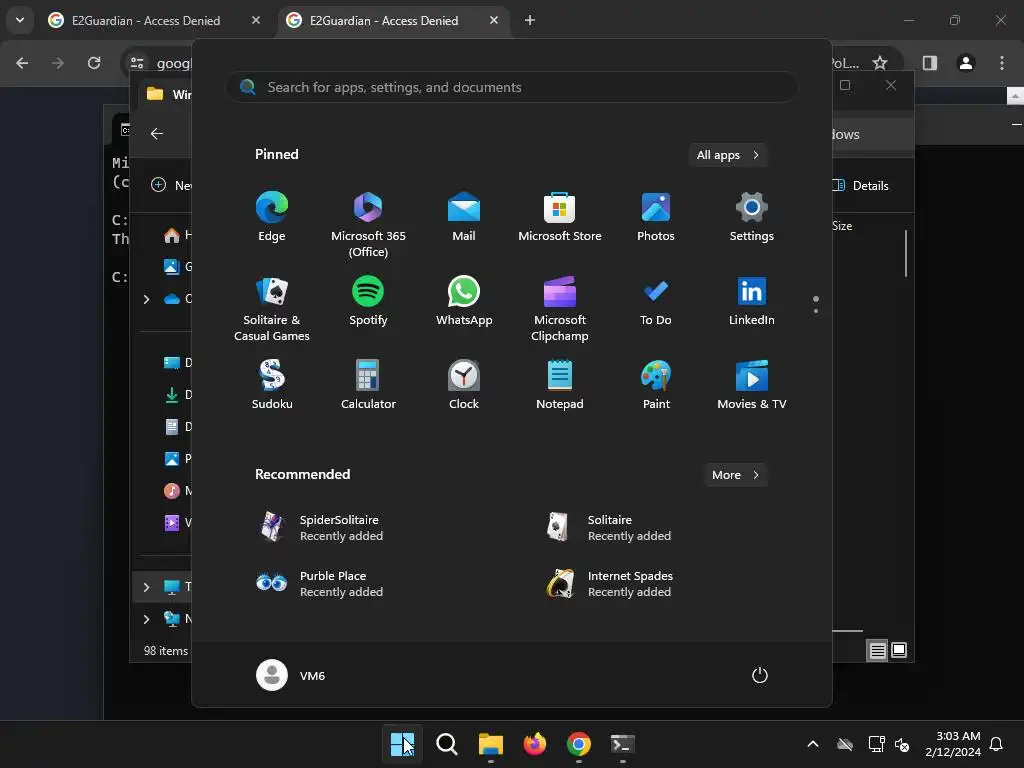Open Calculator
Image resolution: width=1024 pixels, height=768 pixels.
(x=368, y=385)
